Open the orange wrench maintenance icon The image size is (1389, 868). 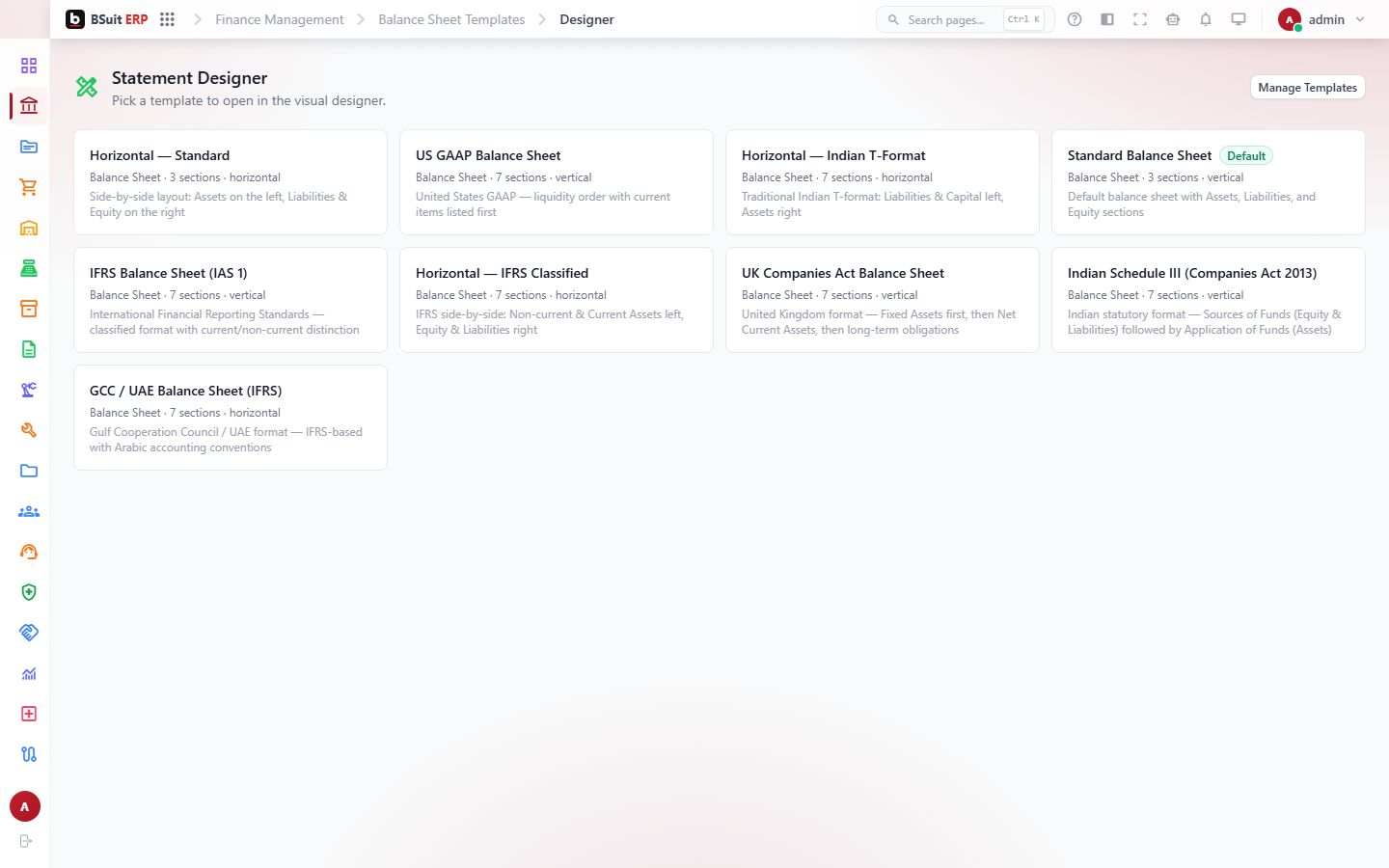click(x=29, y=430)
